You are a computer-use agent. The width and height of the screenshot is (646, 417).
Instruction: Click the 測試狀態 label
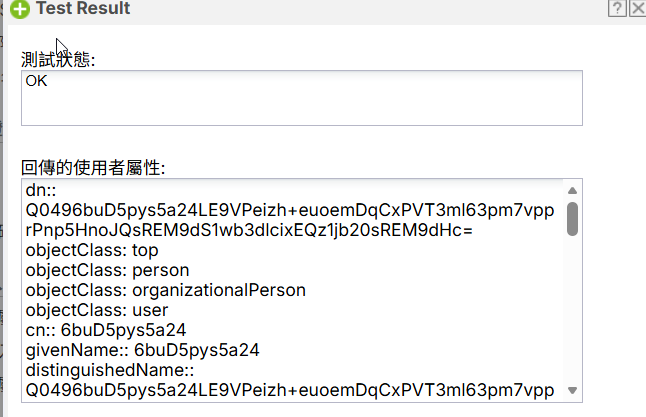pos(58,59)
